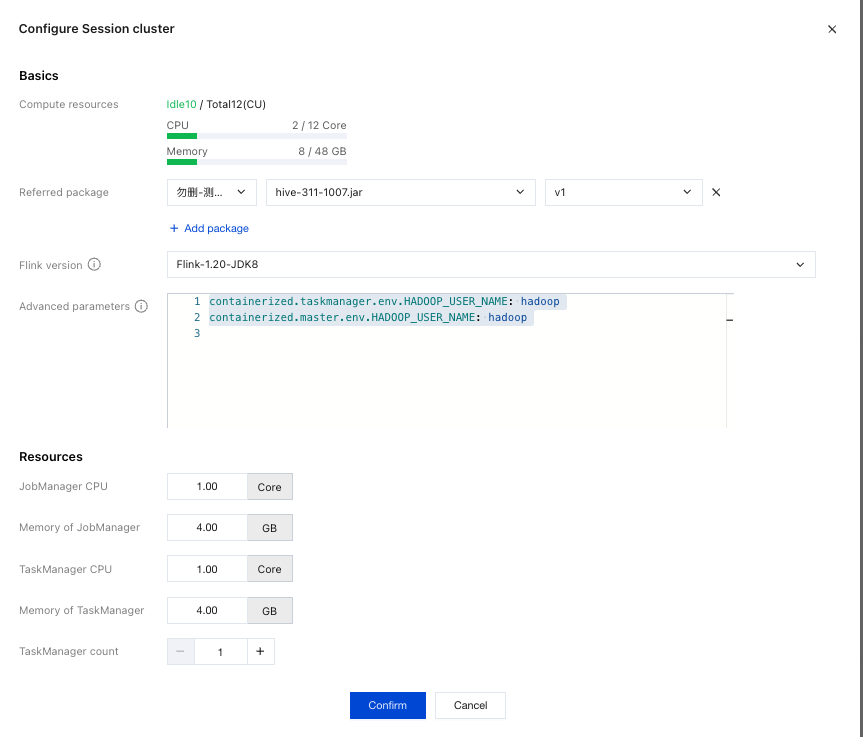Viewport: 863px width, 737px height.
Task: Edit the Memory of TaskManager value field
Action: (x=207, y=610)
